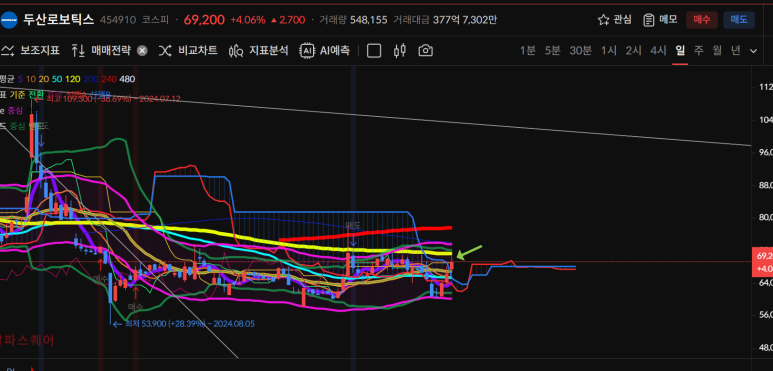Switch to the 4시 timeframe
773x371 pixels.
pyautogui.click(x=658, y=50)
